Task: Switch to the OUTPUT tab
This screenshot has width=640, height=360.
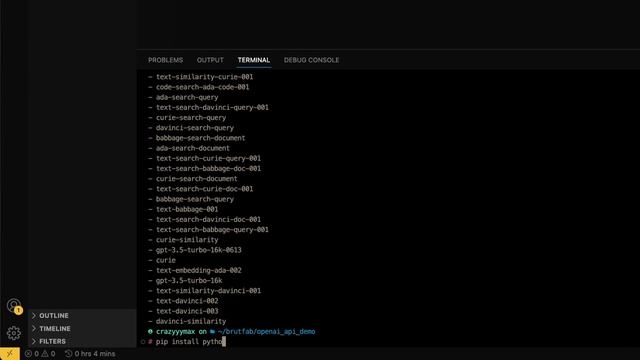Action: click(x=210, y=60)
